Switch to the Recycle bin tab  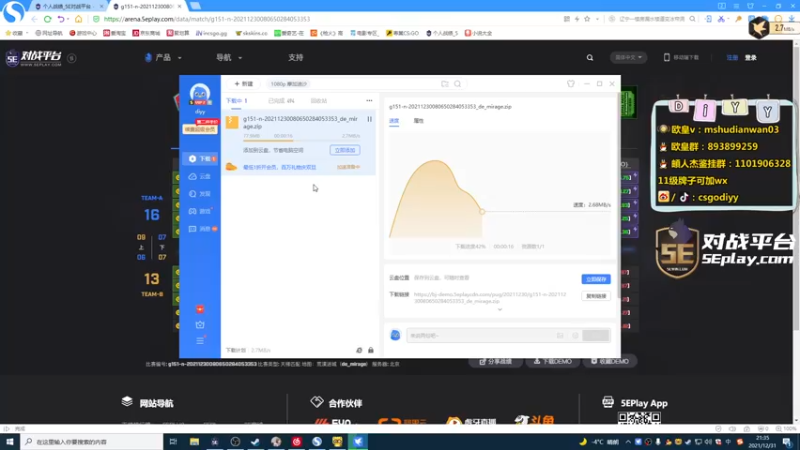coord(319,101)
